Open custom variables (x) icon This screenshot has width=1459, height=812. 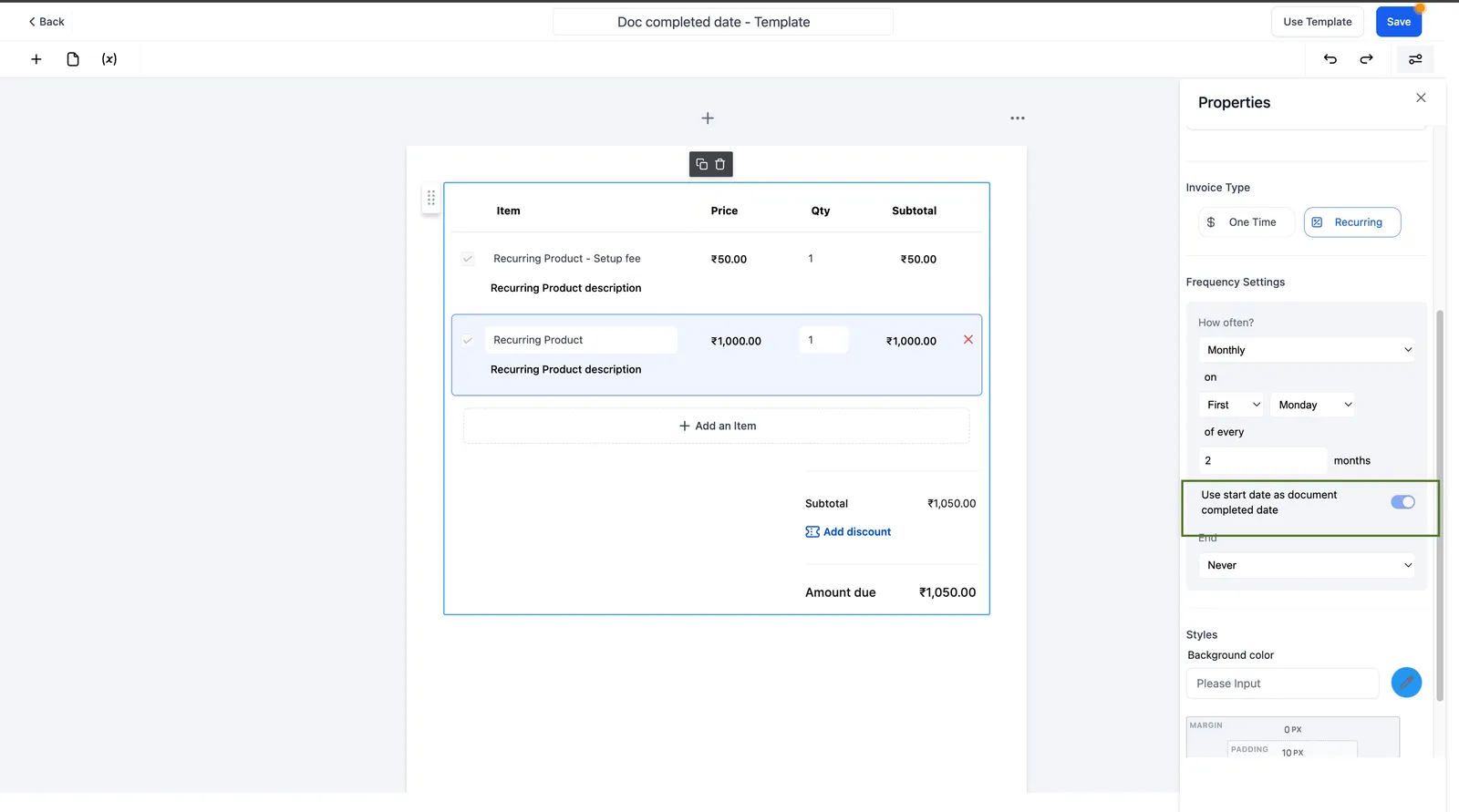tap(109, 59)
